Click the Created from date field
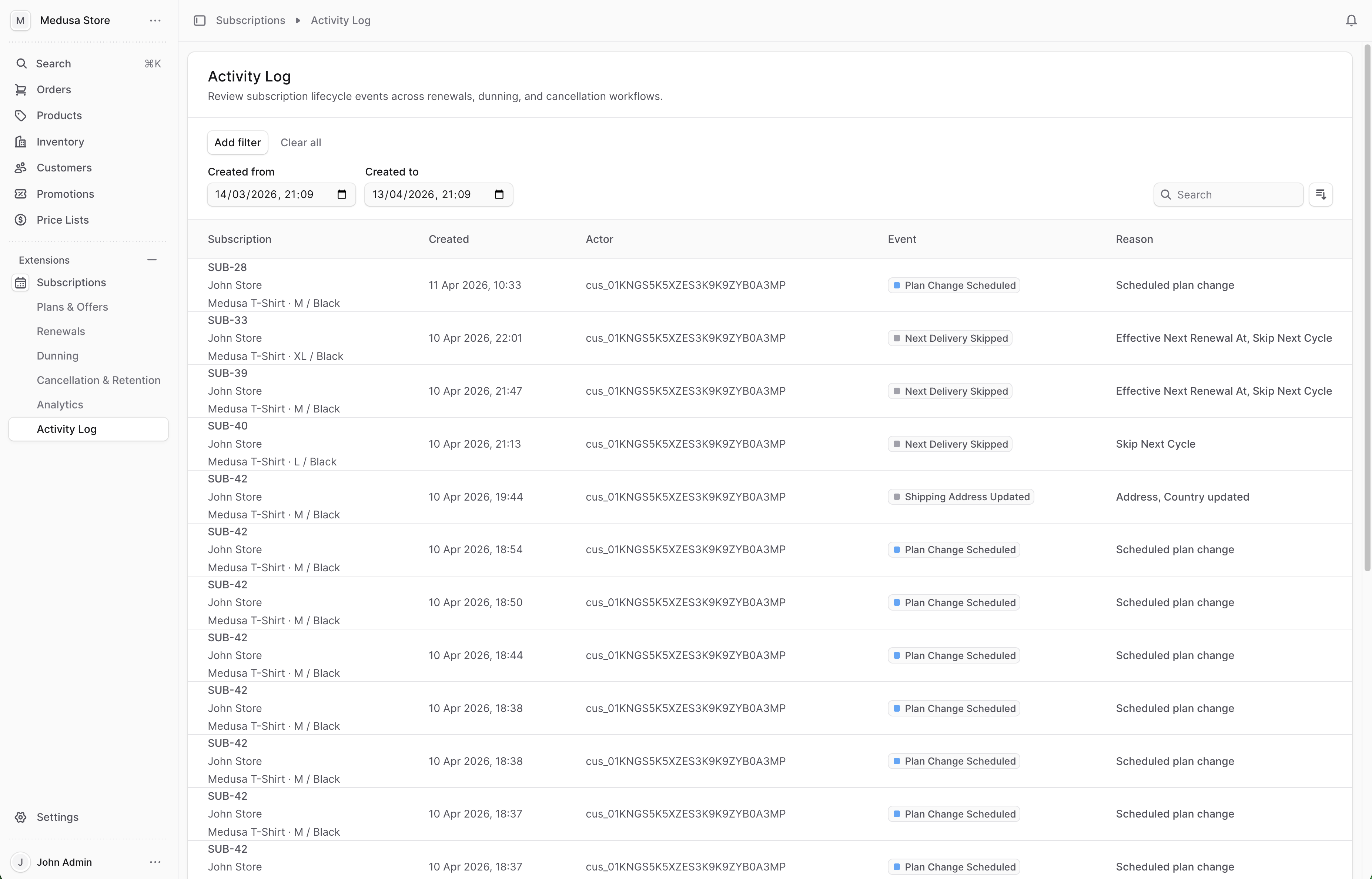The width and height of the screenshot is (1372, 879). point(281,195)
